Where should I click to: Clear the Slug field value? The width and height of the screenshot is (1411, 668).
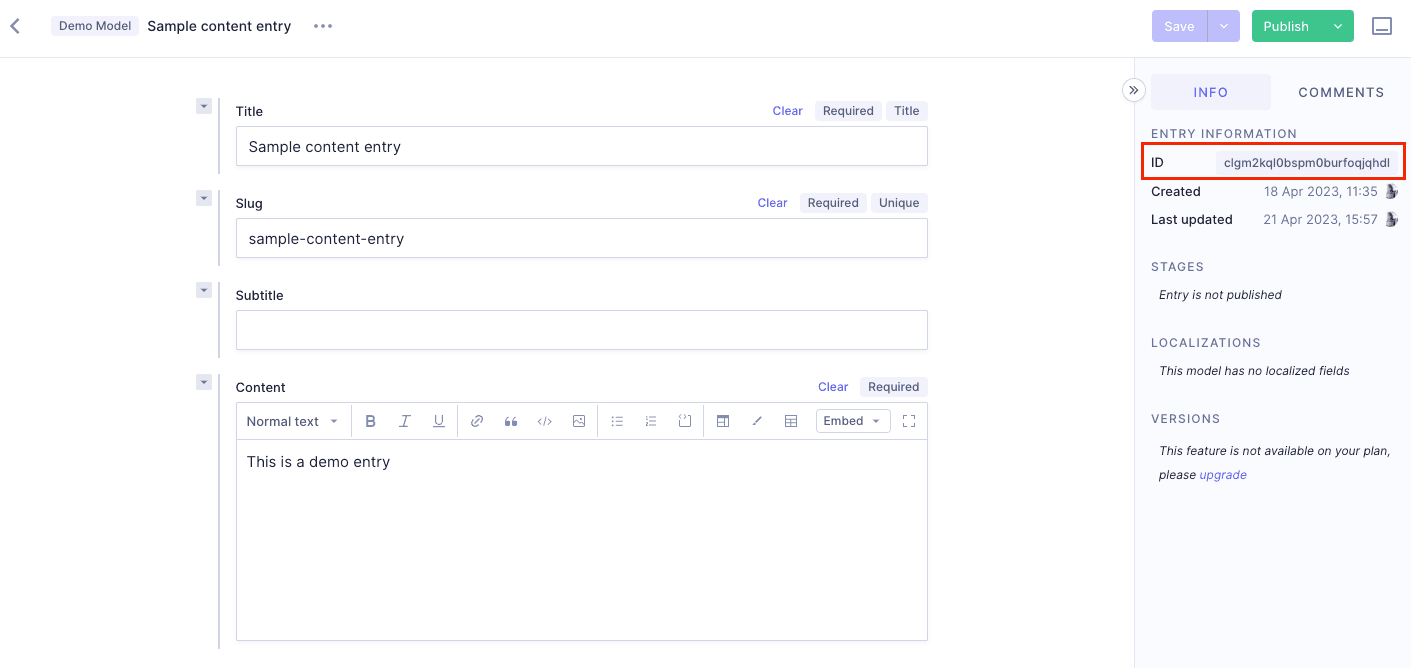772,202
